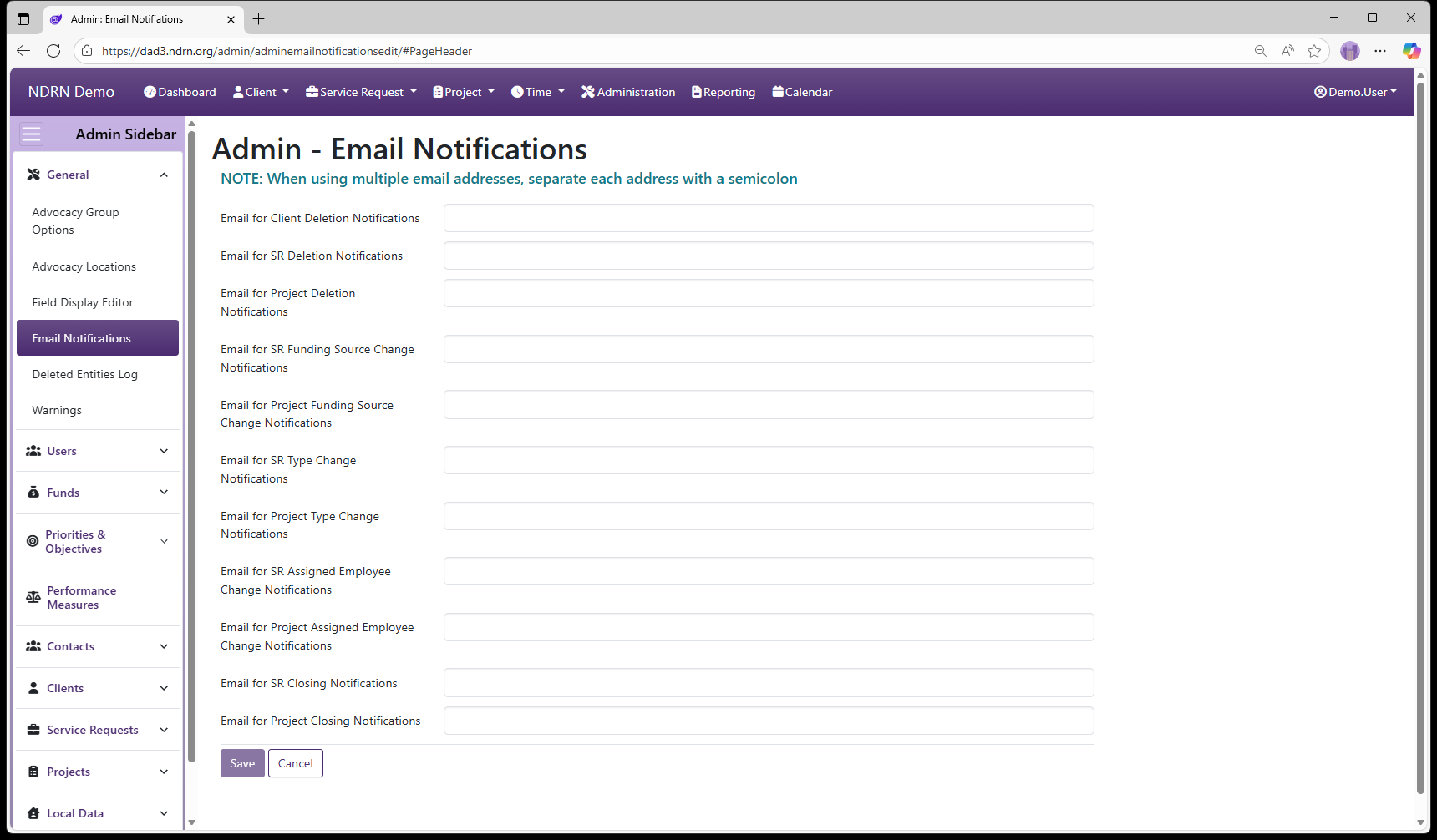Focus Client Deletion Notifications email field
Viewport: 1437px width, 840px height.
[769, 218]
